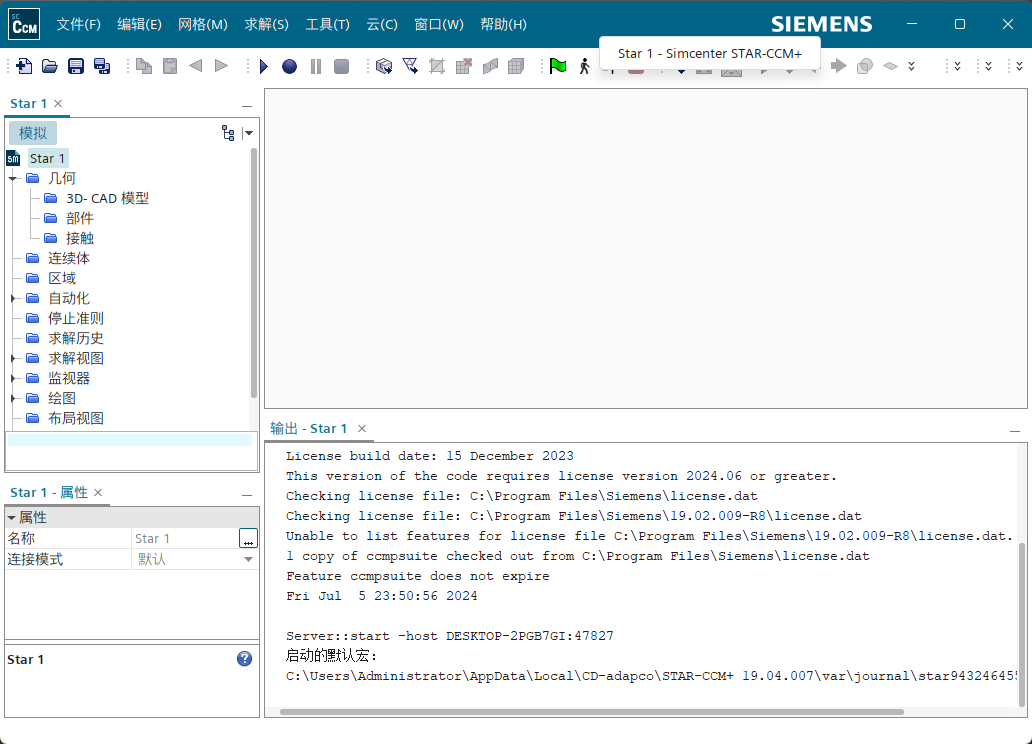This screenshot has height=744, width=1032.
Task: Collapse the 属性 section header
Action: click(12, 518)
